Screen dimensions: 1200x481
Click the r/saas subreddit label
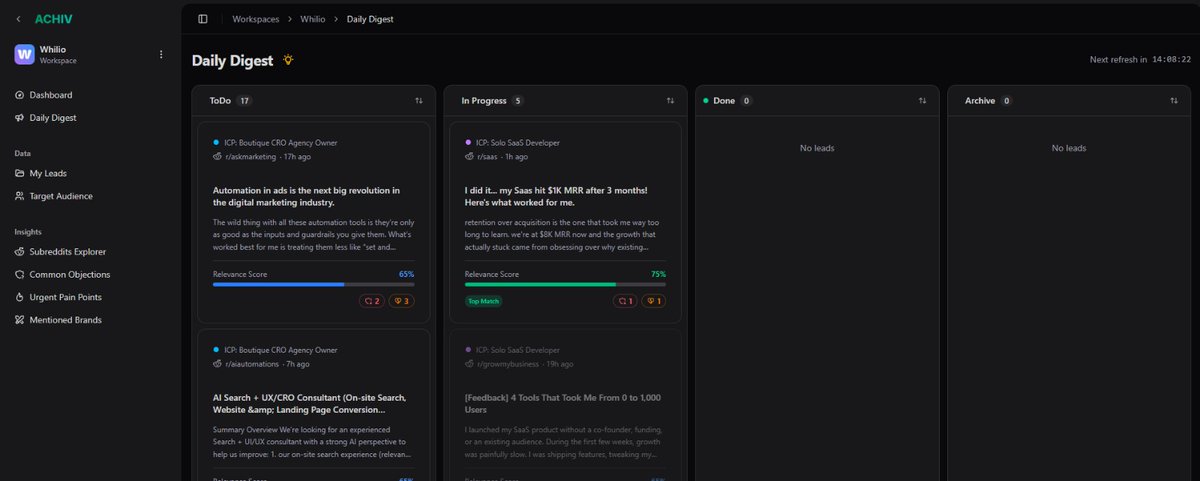tap(489, 157)
